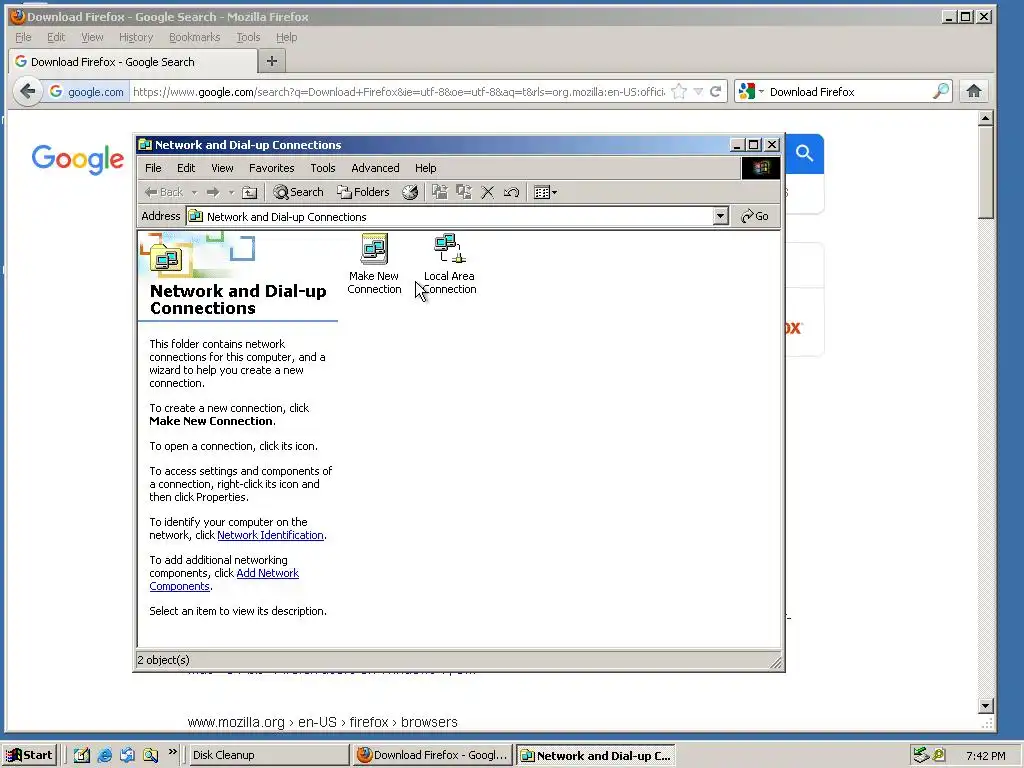Open Firefox's File menu
The width and height of the screenshot is (1024, 768).
point(23,37)
